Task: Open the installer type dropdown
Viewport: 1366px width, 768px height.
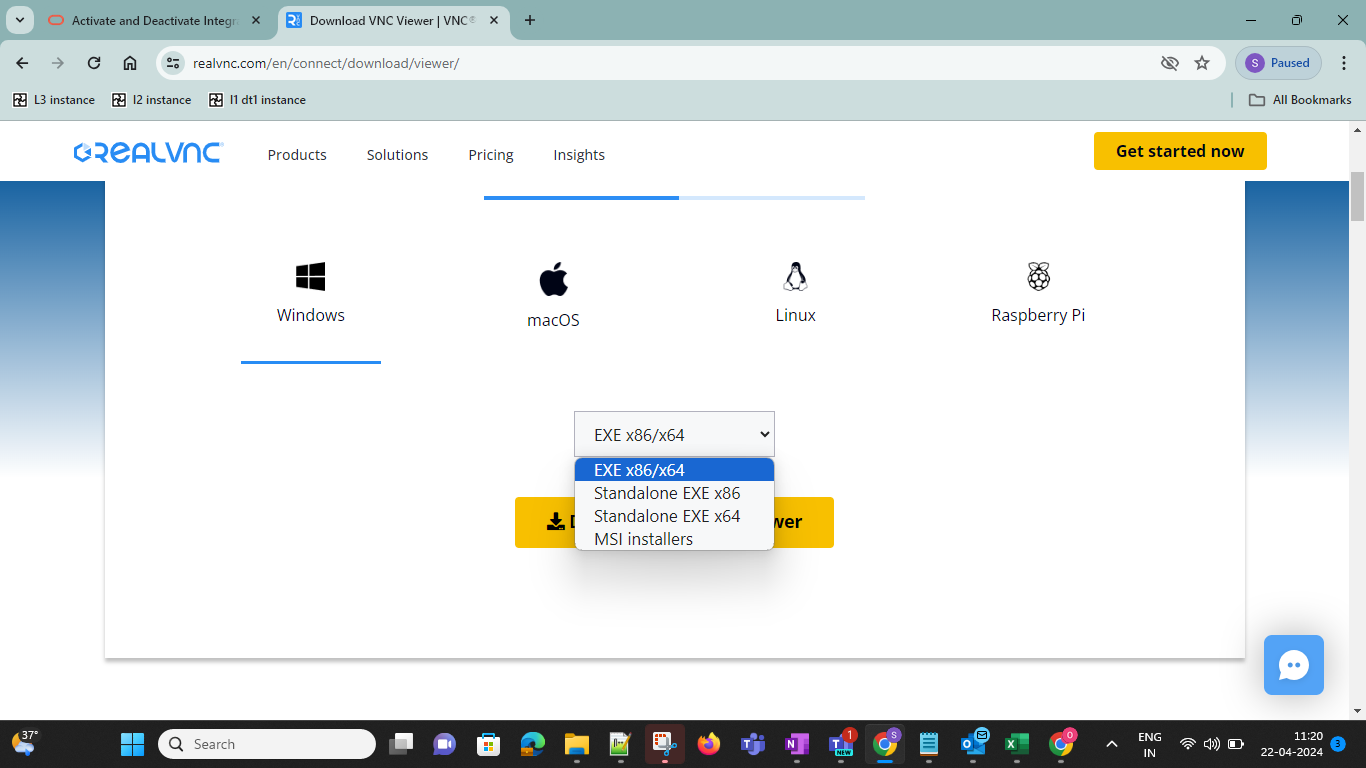Action: tap(674, 434)
